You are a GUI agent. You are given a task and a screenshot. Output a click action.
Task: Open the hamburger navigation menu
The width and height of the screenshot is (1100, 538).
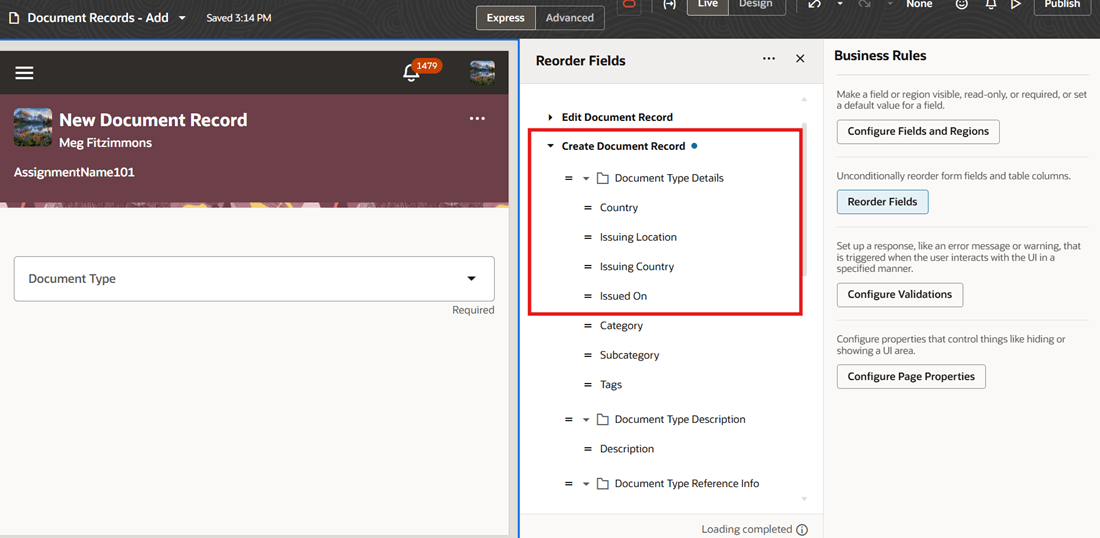tap(25, 73)
